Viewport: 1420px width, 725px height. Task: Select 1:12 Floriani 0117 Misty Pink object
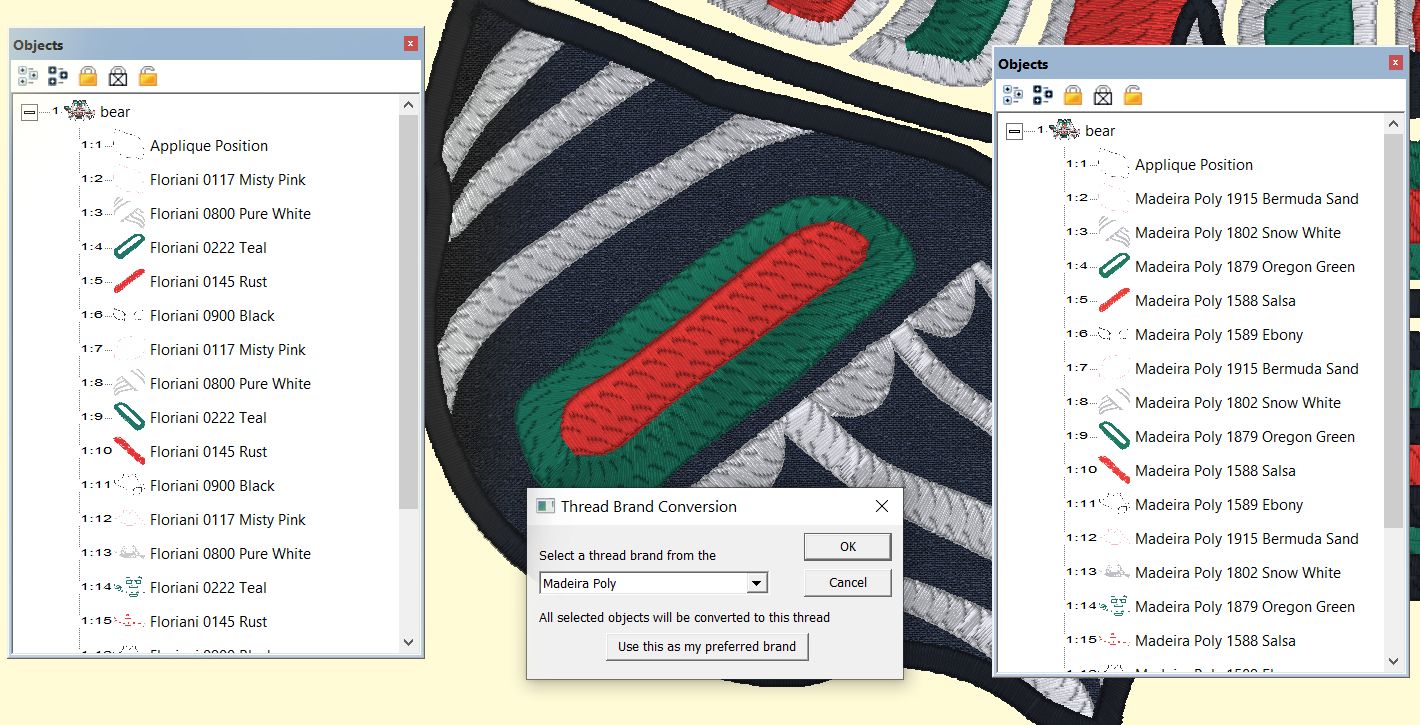coord(228,520)
